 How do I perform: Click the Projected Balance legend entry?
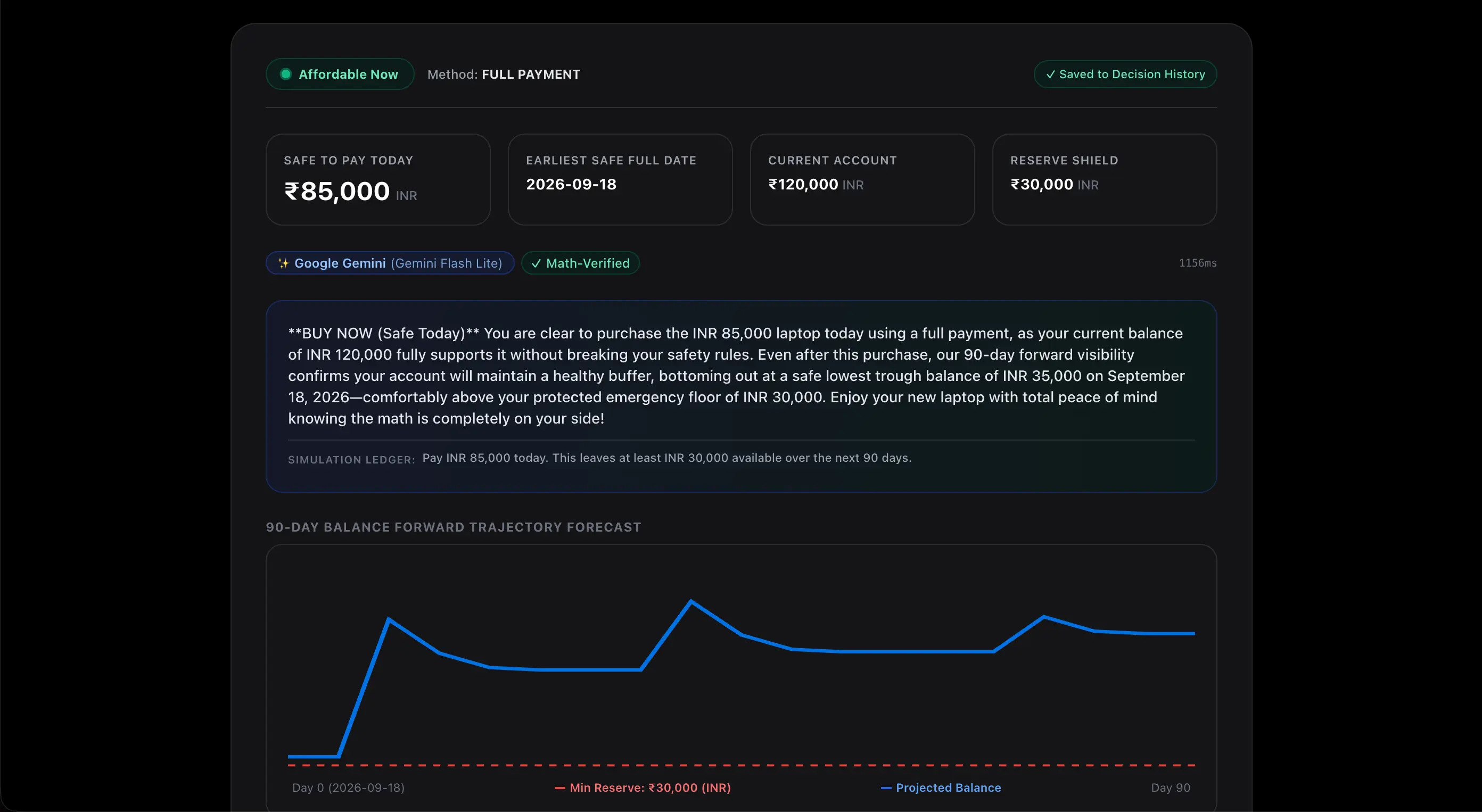pos(941,788)
